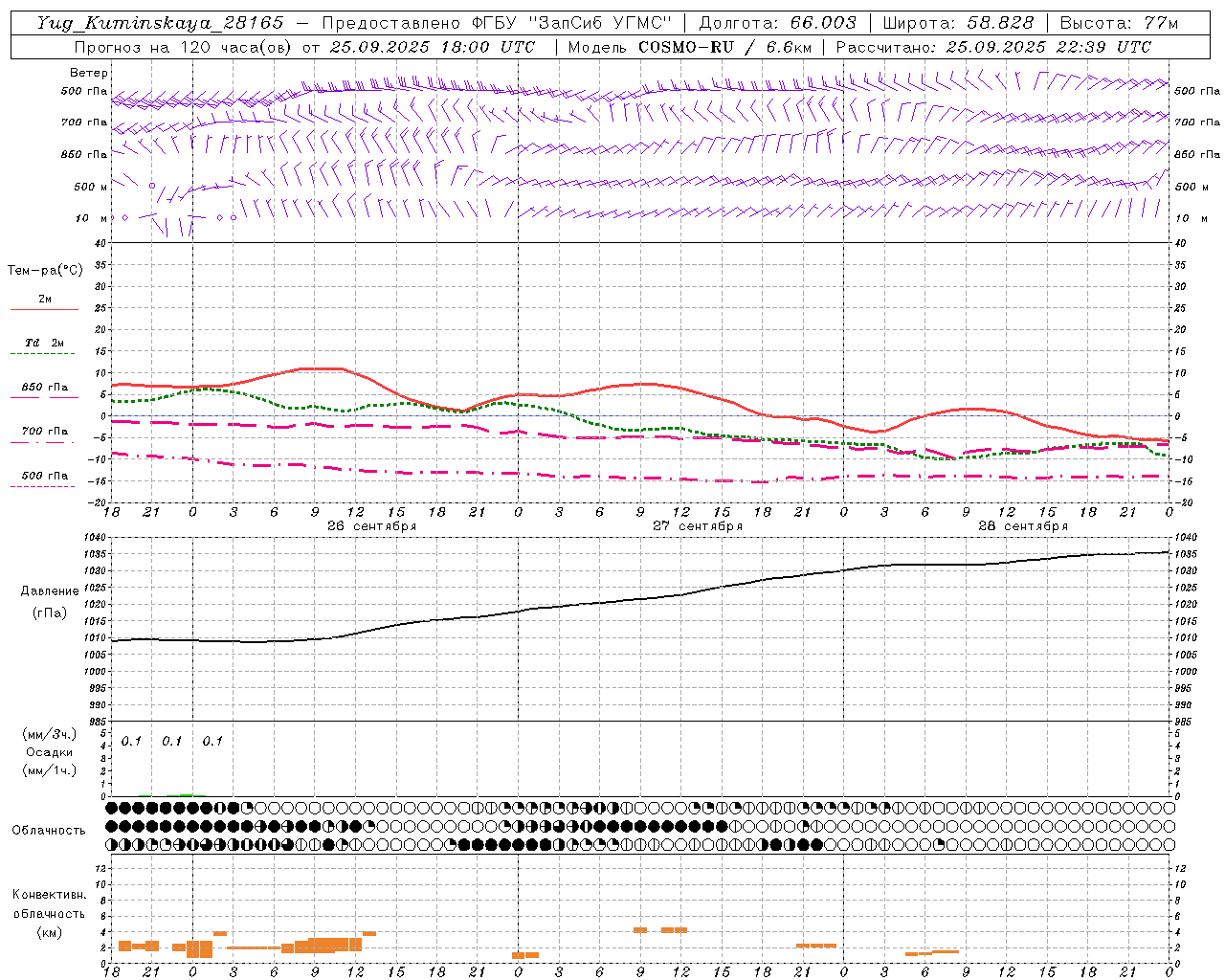Click the 'Ветер' wind panel label
1225x980 pixels.
89,73
